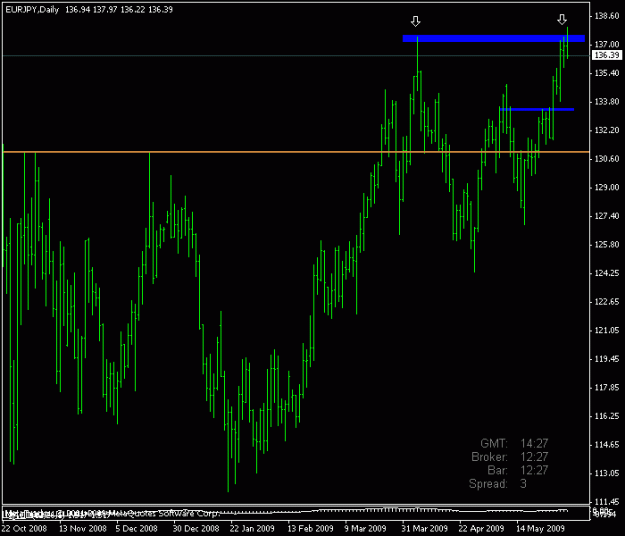Click the EURJPY,Daily chart title

point(32,10)
